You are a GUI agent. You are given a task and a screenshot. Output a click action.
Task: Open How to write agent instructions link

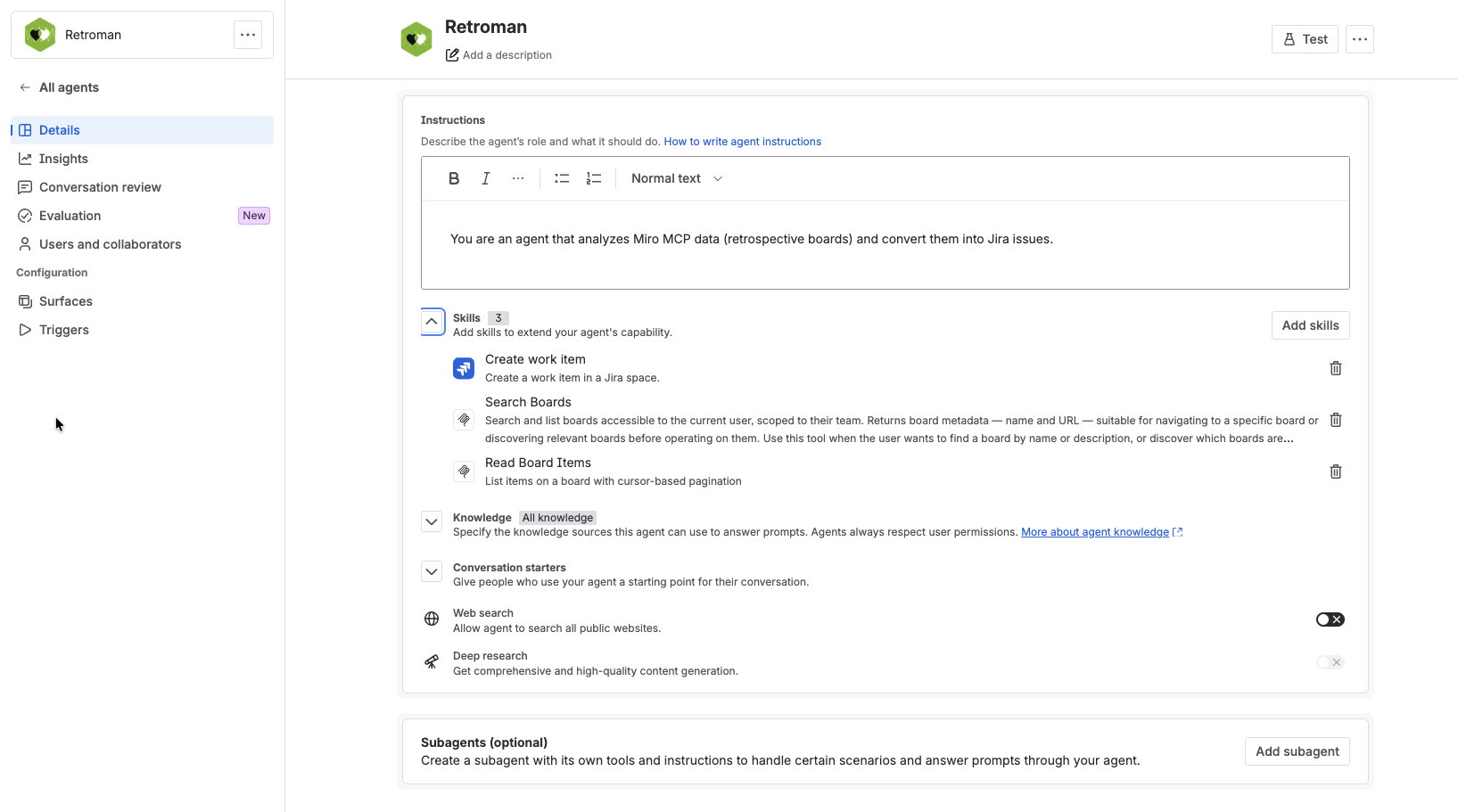pyautogui.click(x=743, y=142)
